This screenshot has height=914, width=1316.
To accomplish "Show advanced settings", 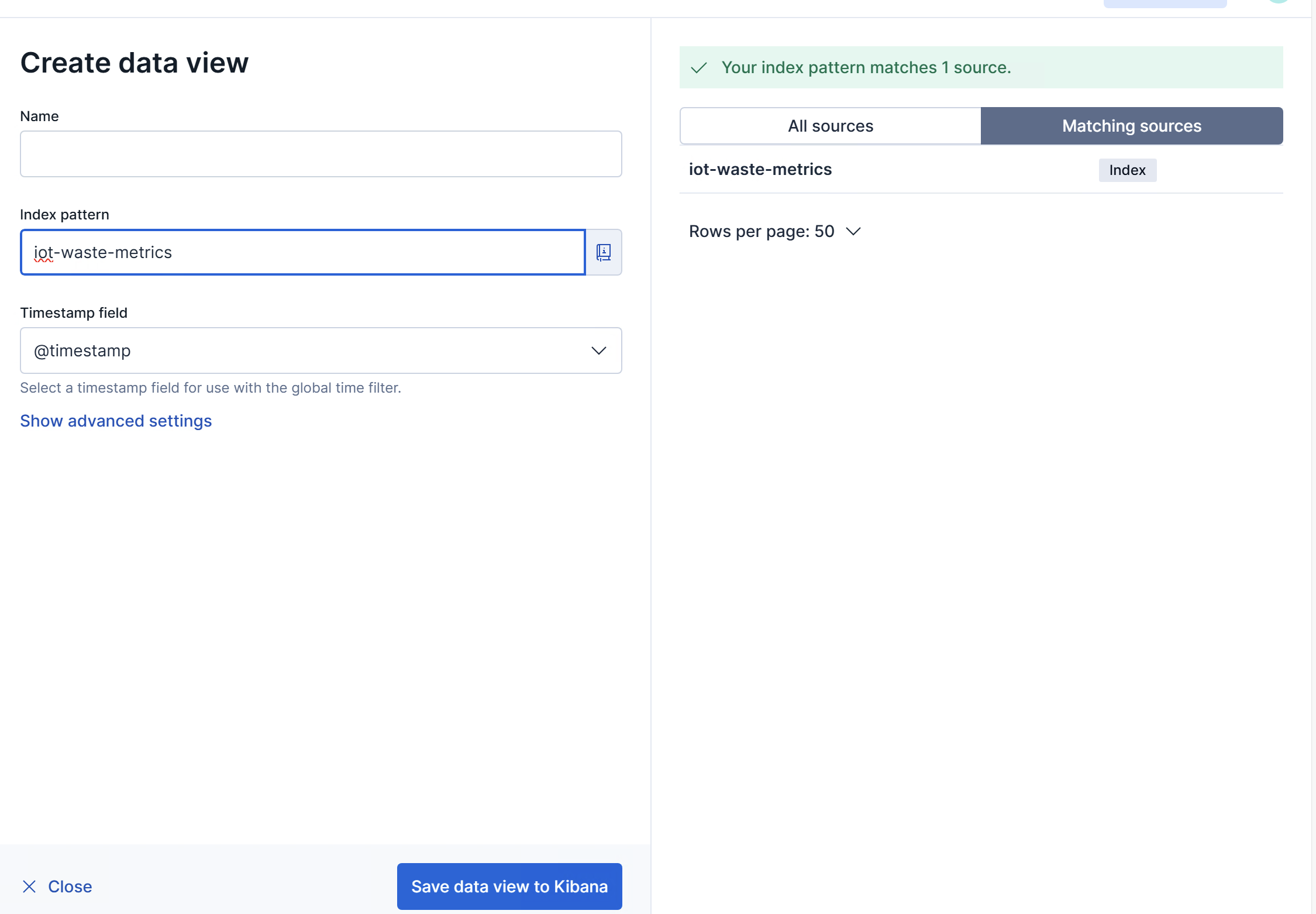I will click(116, 421).
